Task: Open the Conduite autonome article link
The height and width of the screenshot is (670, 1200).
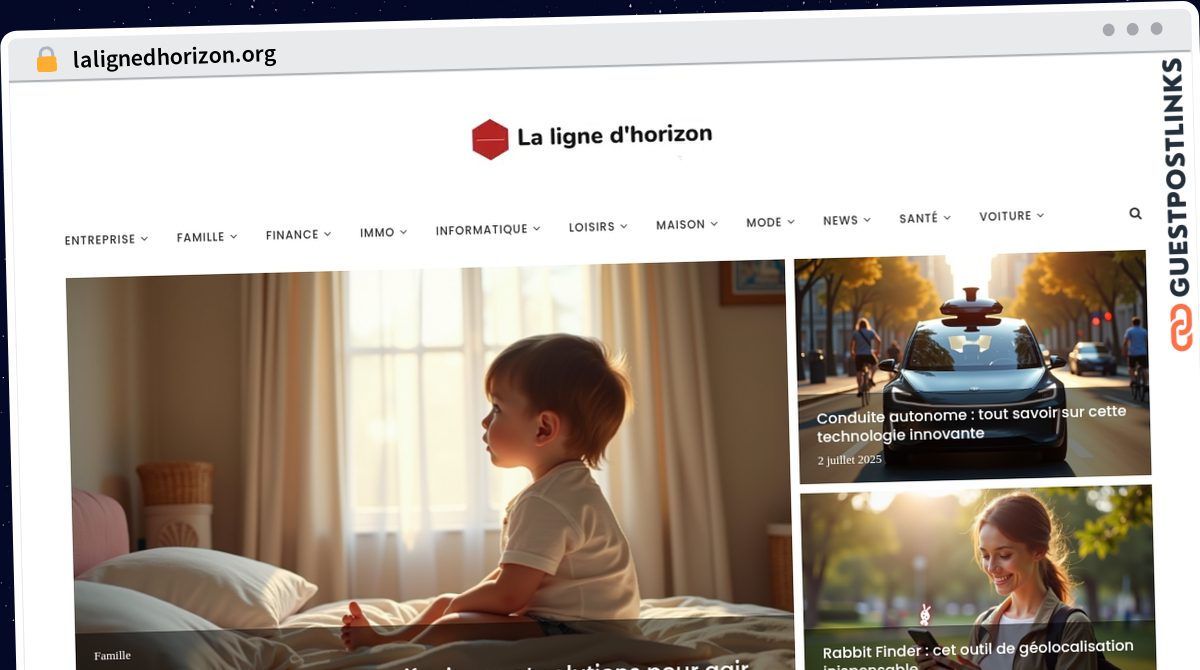Action: coord(971,423)
